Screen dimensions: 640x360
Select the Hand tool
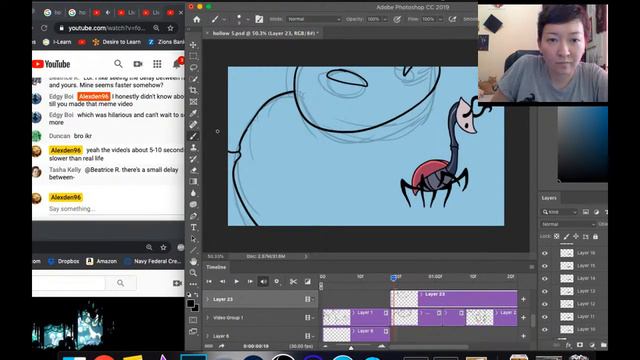pos(193,262)
